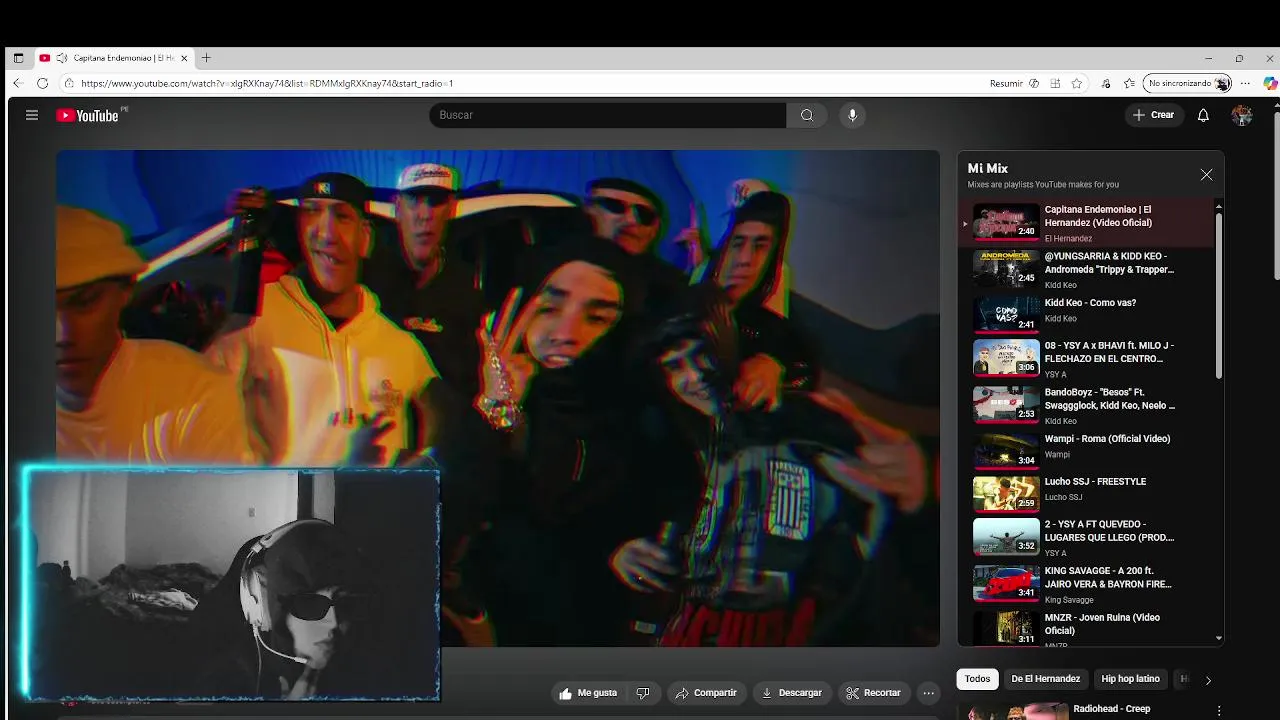The height and width of the screenshot is (720, 1280).
Task: Close the Capitana Endemoniao browser tab
Action: [x=184, y=58]
